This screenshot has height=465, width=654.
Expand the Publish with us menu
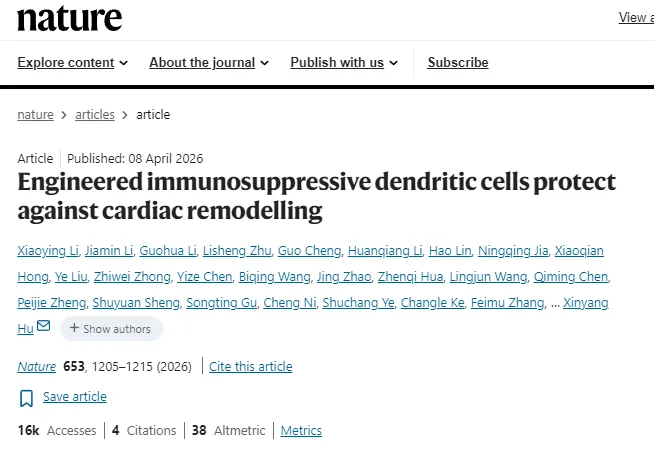coord(344,63)
